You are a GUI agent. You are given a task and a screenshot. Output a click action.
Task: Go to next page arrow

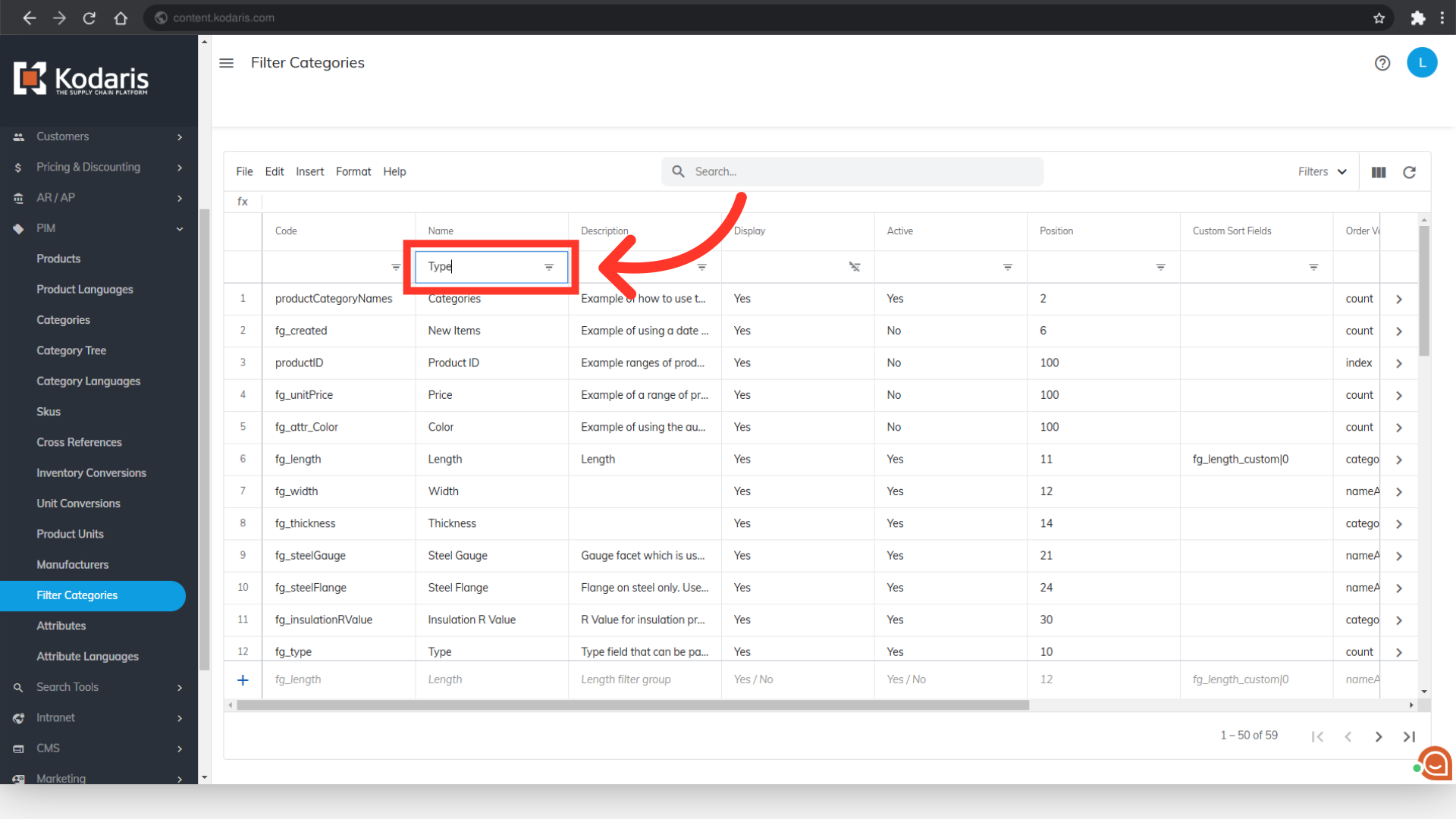click(x=1379, y=736)
